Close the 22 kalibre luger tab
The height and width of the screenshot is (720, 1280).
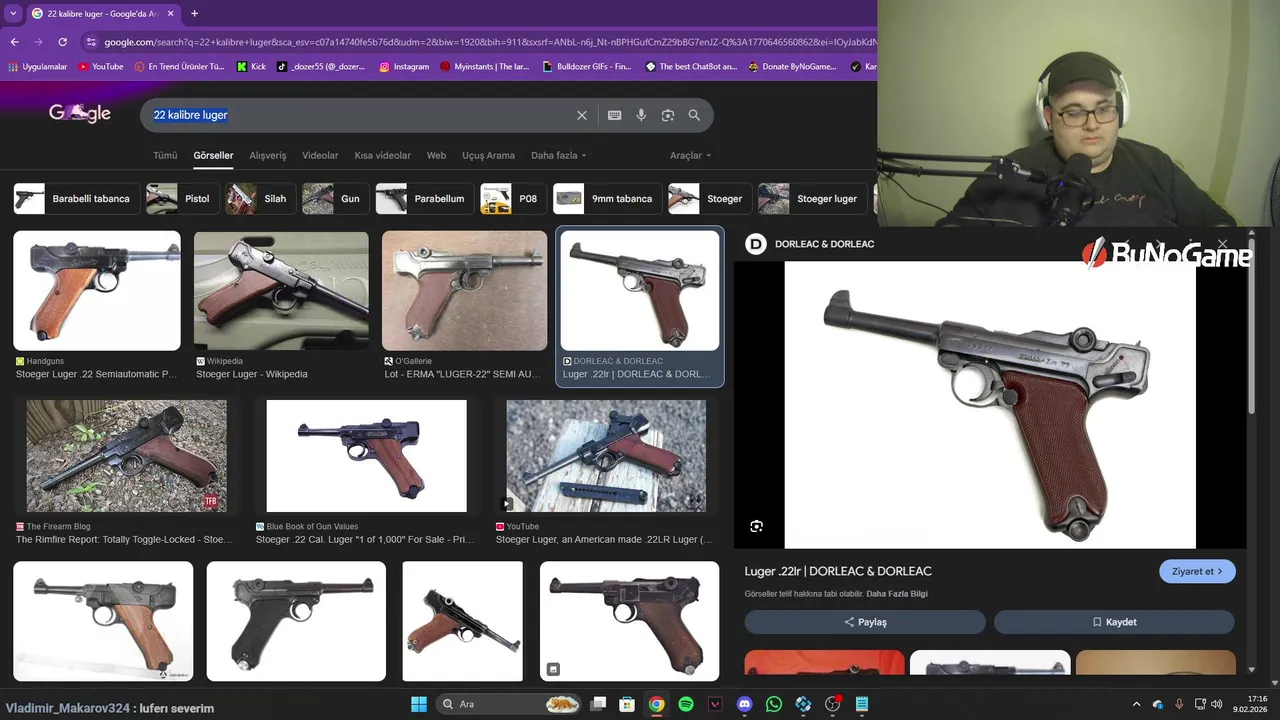170,13
